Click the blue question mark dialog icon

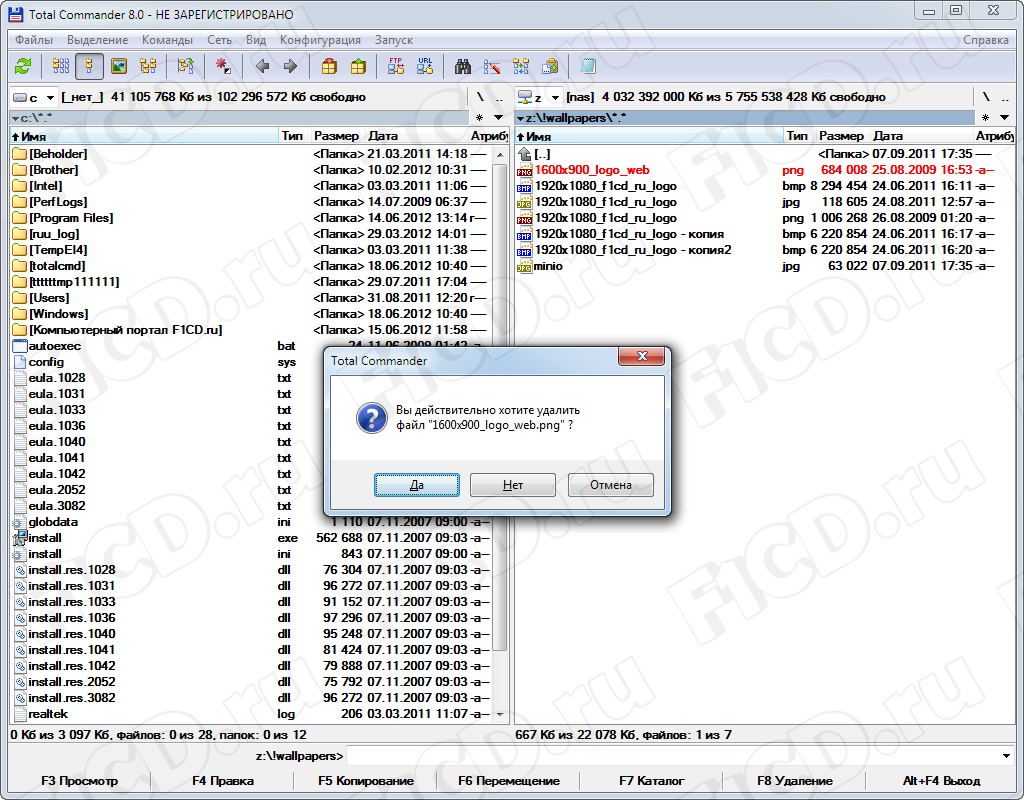coord(372,417)
